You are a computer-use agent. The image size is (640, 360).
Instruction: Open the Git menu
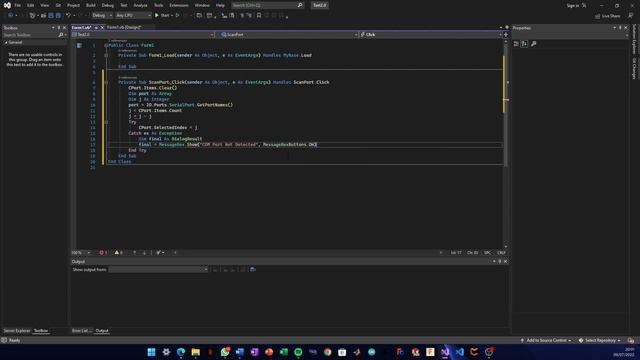(x=58, y=5)
